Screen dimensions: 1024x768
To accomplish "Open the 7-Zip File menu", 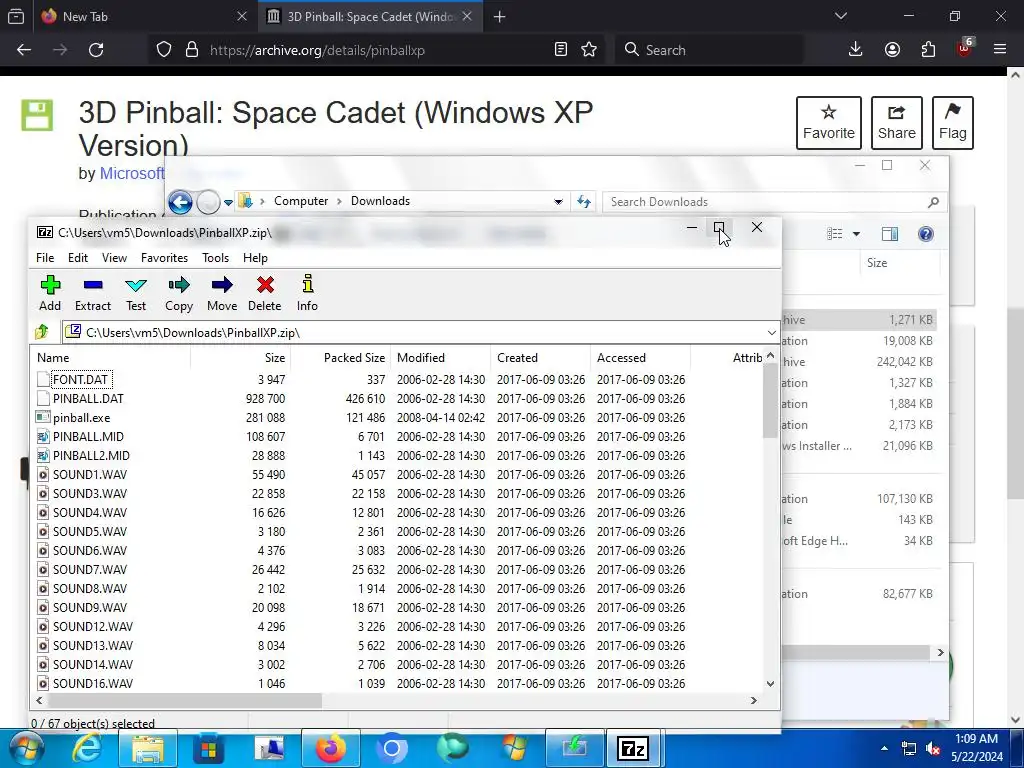I will [45, 258].
